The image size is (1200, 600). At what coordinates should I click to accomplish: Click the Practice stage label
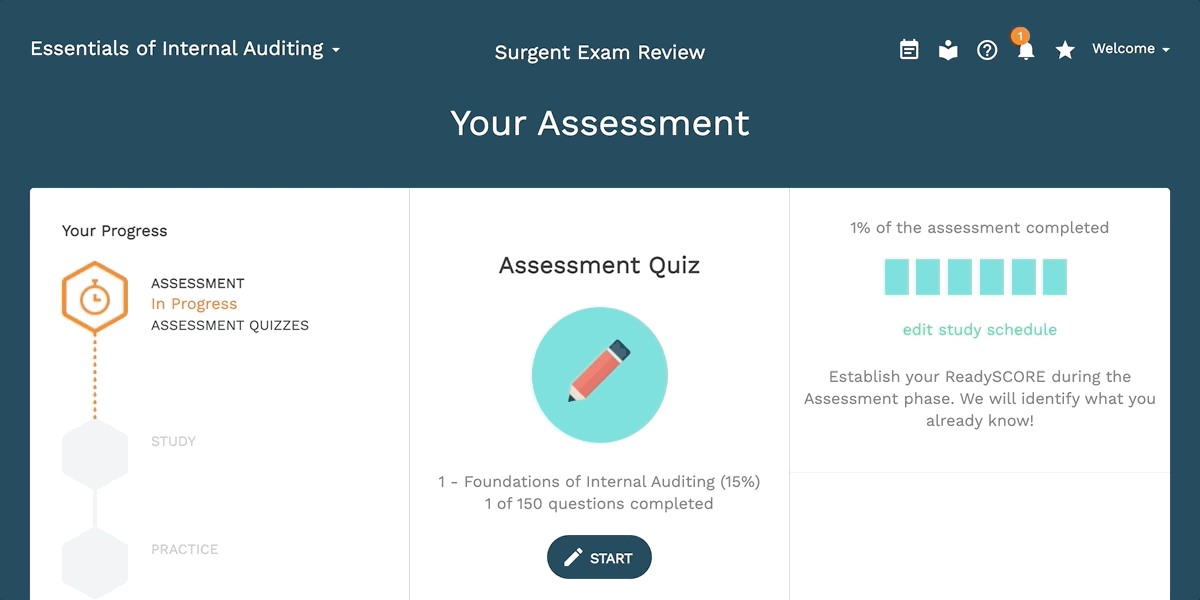point(185,549)
